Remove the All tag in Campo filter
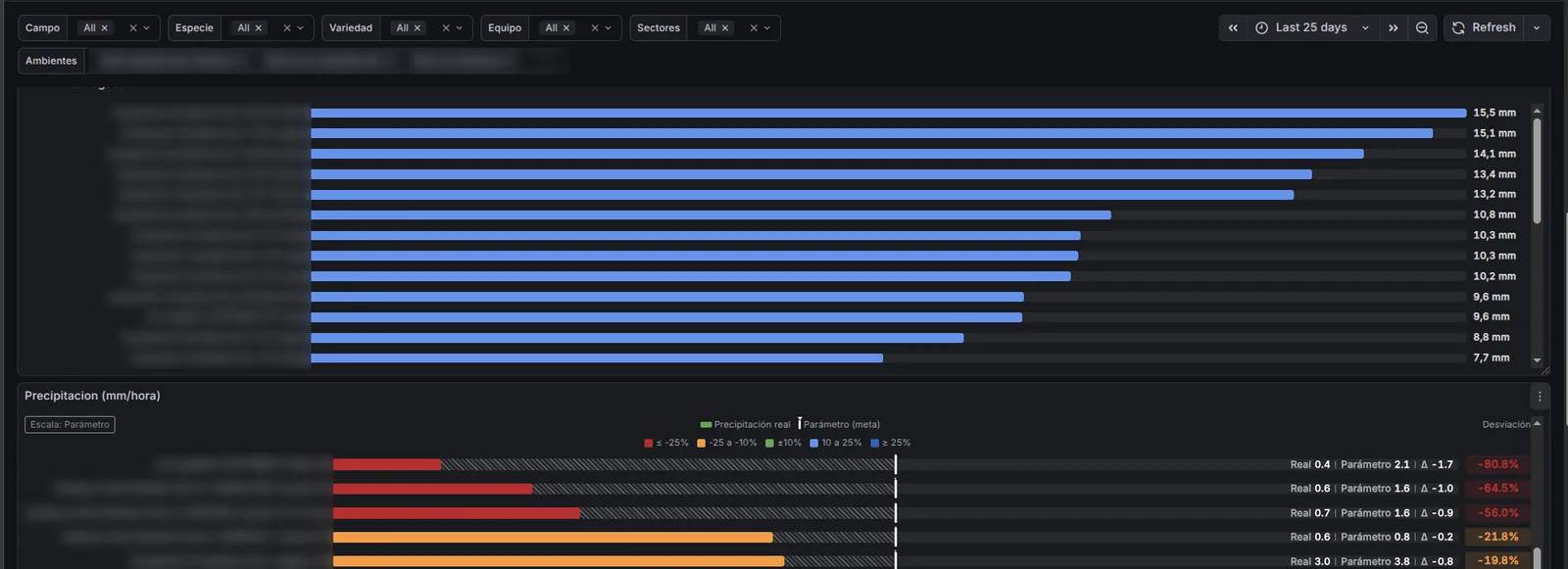1568x569 pixels. click(x=105, y=28)
